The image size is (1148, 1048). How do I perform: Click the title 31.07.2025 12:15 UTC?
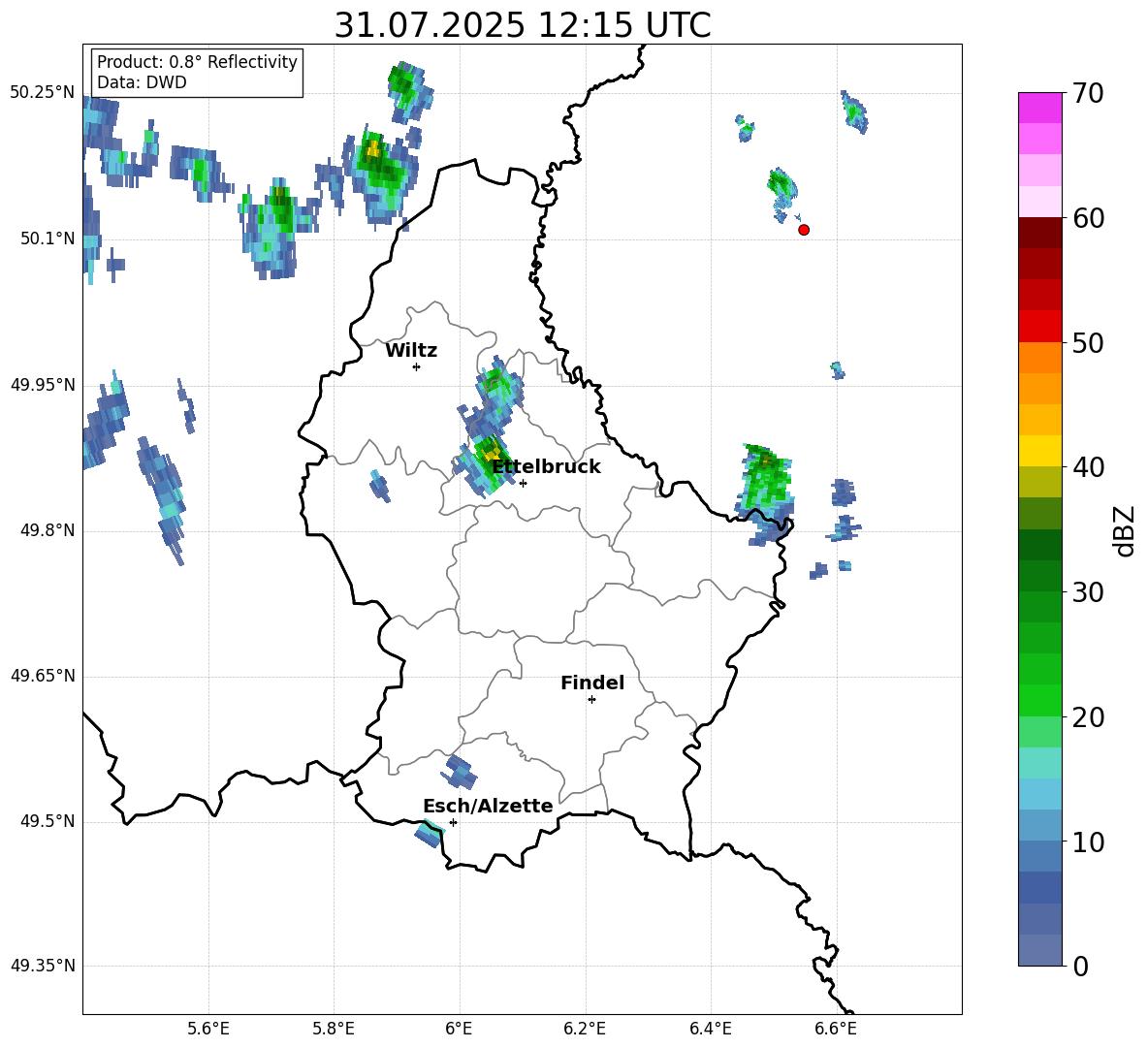523,25
